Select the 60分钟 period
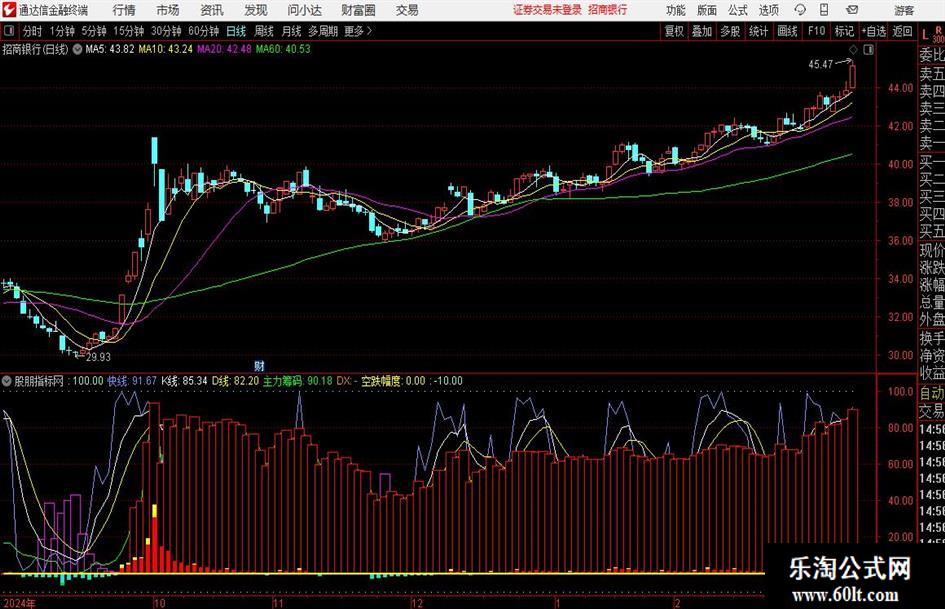This screenshot has width=945, height=609. coord(203,31)
